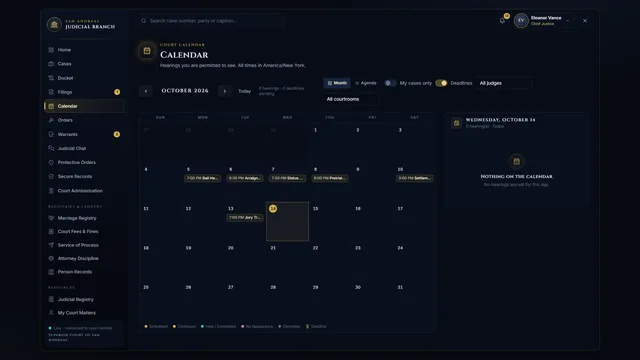
Task: Click 'Continued' legend entry
Action: [184, 327]
